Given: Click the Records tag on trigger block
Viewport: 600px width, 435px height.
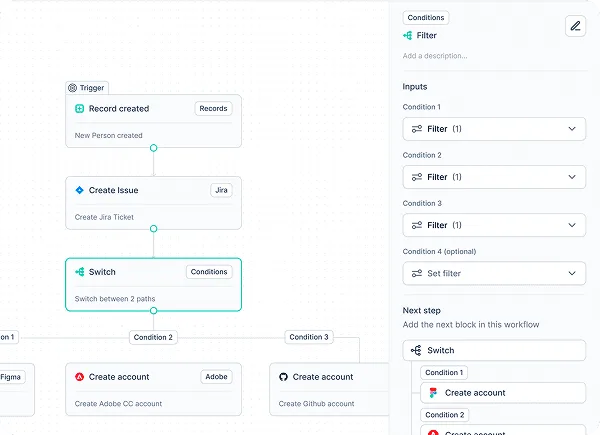Looking at the screenshot, I should [x=214, y=109].
